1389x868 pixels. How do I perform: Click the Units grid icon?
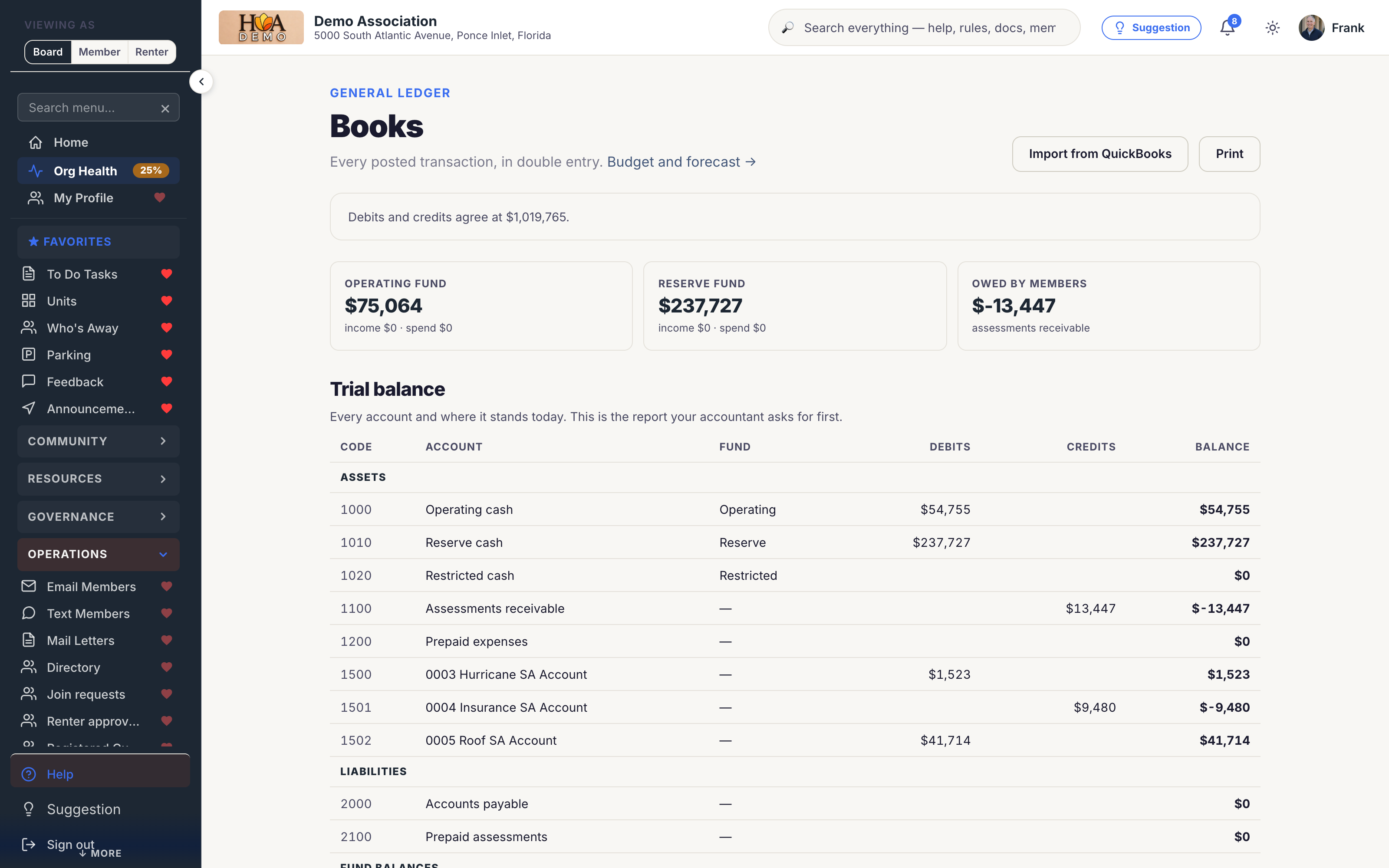point(29,301)
